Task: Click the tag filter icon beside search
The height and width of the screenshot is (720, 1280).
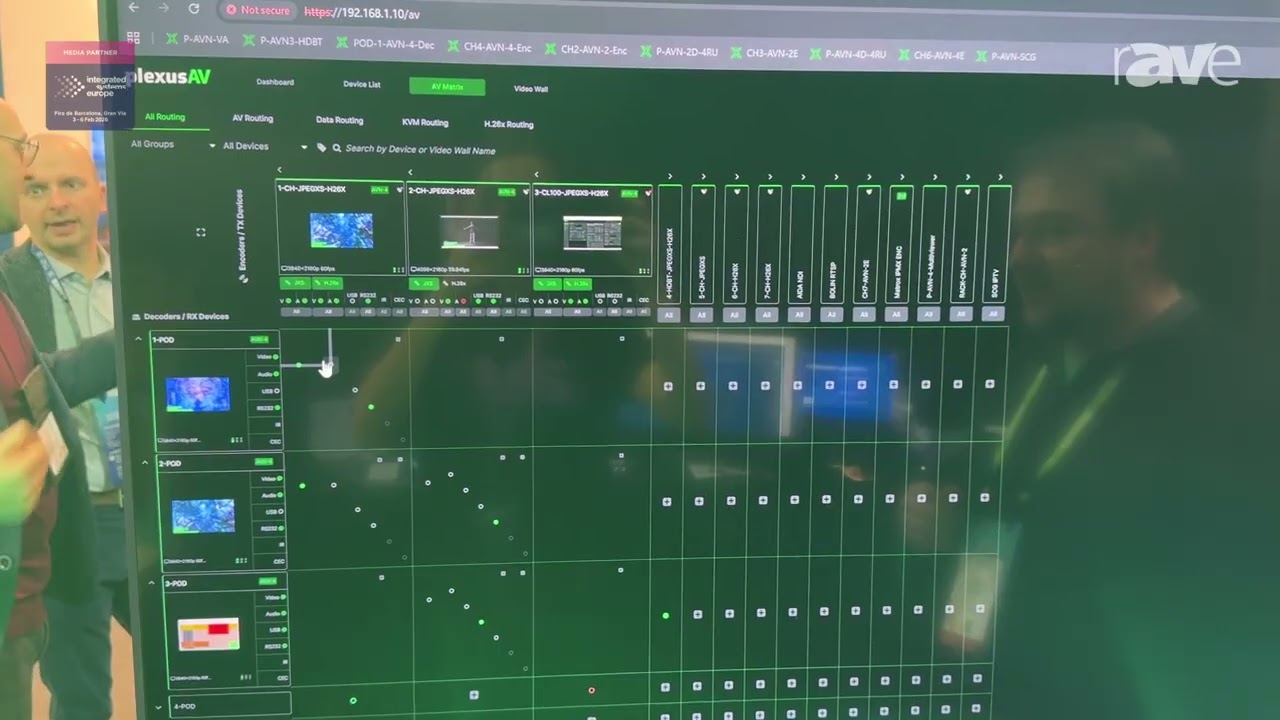Action: [322, 148]
